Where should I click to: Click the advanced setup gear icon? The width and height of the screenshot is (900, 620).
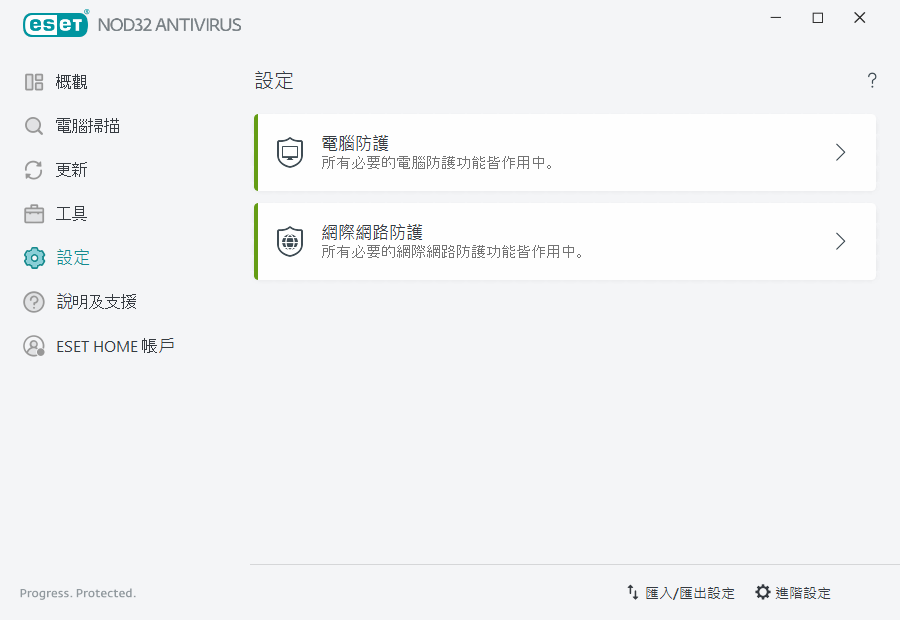(x=763, y=593)
